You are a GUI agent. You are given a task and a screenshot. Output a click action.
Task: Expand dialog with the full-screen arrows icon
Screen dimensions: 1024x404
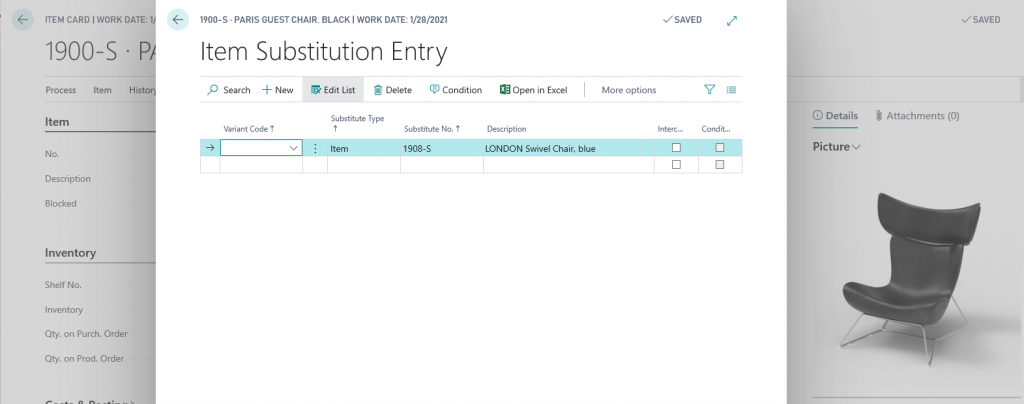pyautogui.click(x=732, y=20)
